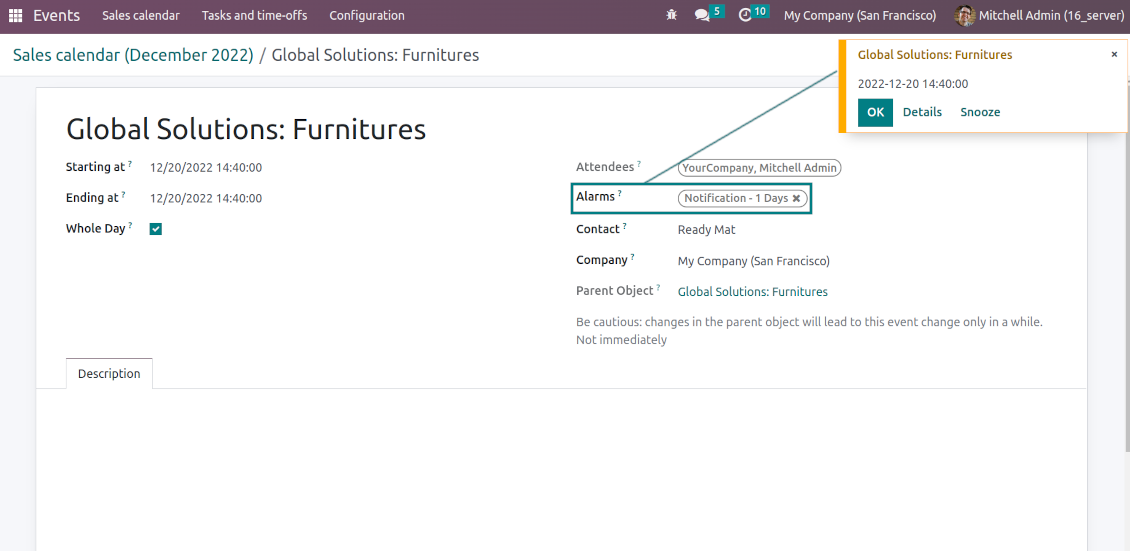Close the alarm notification popup
Viewport: 1130px width, 551px height.
(x=1114, y=55)
